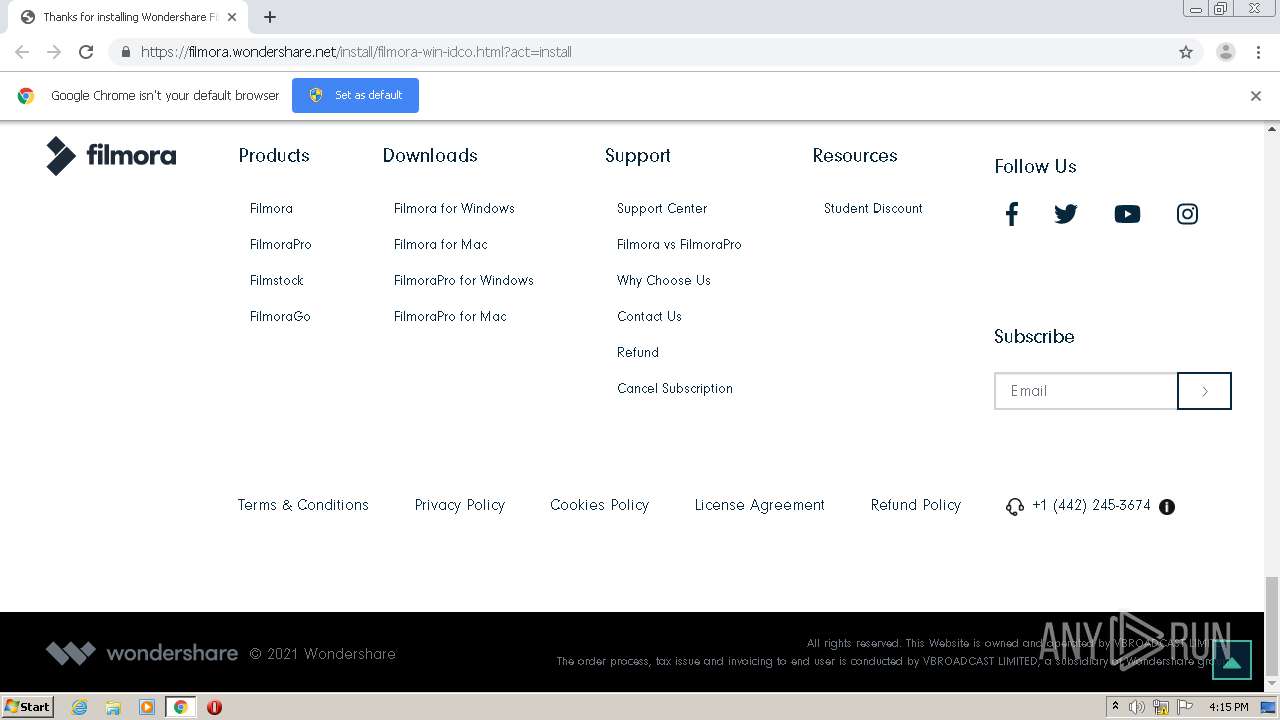Open Filmora for Windows download link
This screenshot has width=1280, height=720.
(454, 209)
